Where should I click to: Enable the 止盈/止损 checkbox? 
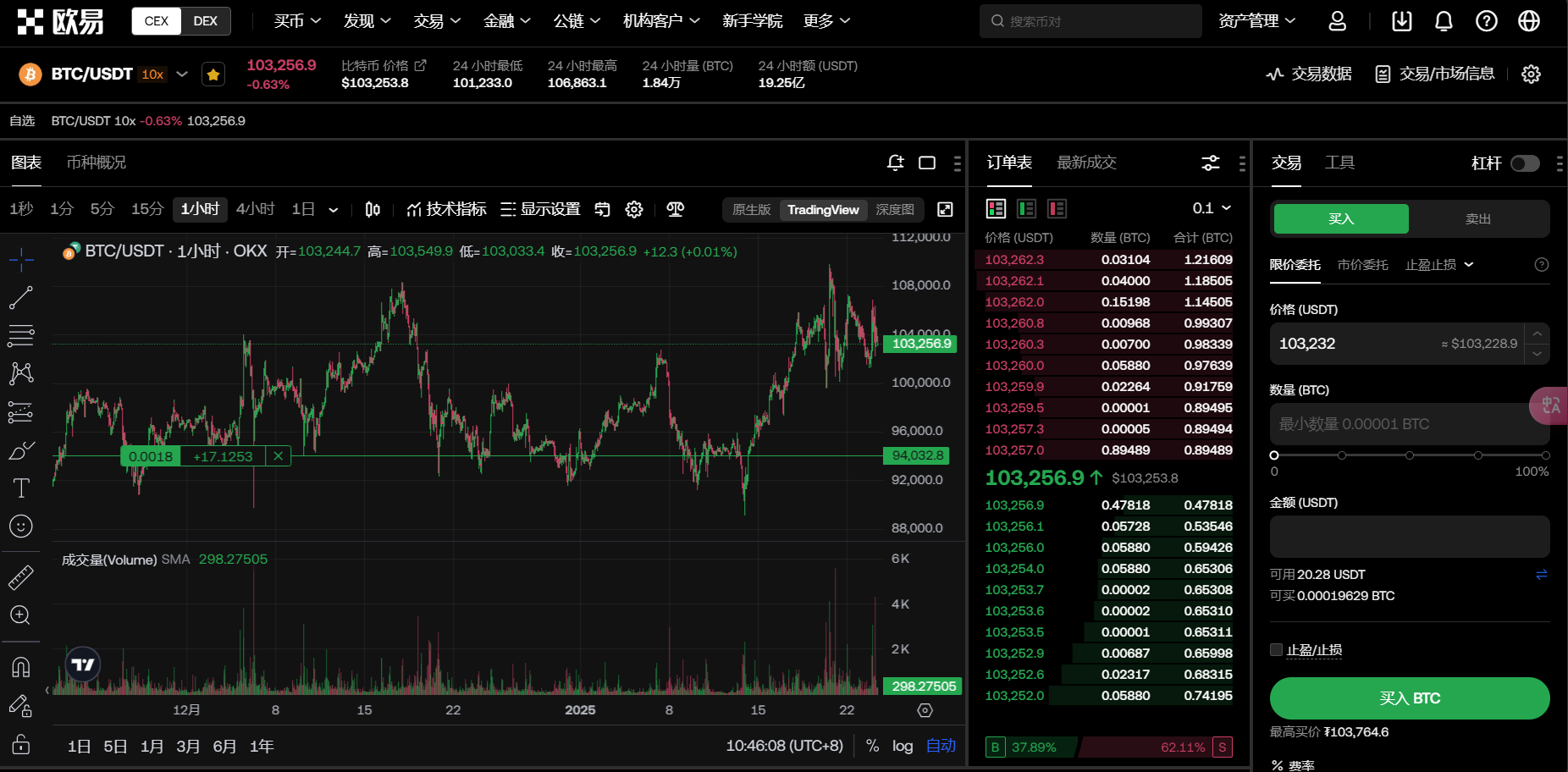[x=1276, y=650]
